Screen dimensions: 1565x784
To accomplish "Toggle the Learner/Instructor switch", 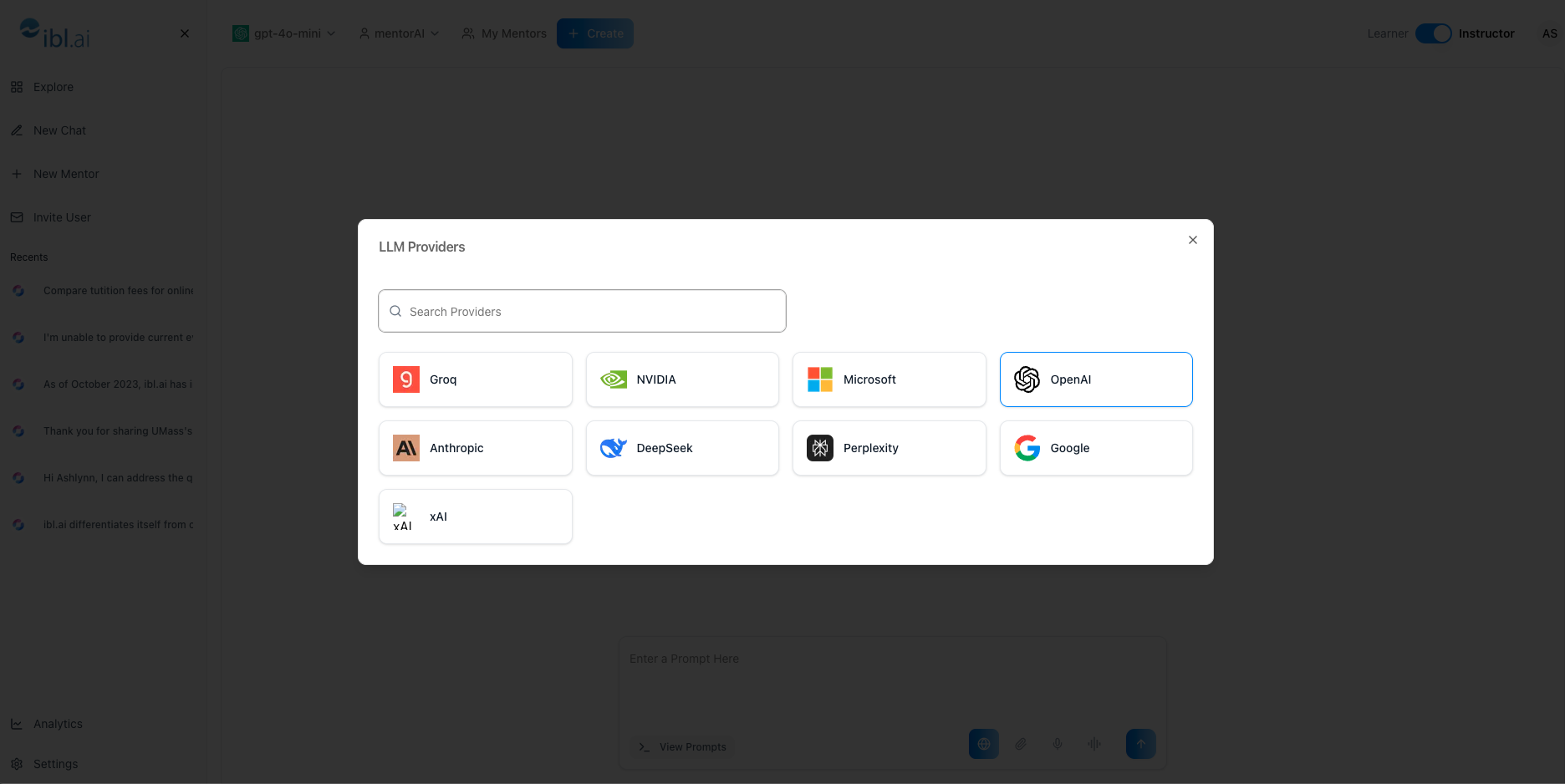I will tap(1433, 33).
